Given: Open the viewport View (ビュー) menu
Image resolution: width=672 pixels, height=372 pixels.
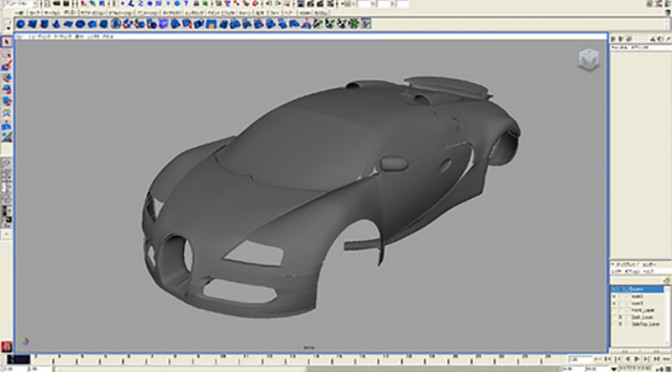Looking at the screenshot, I should [20, 37].
